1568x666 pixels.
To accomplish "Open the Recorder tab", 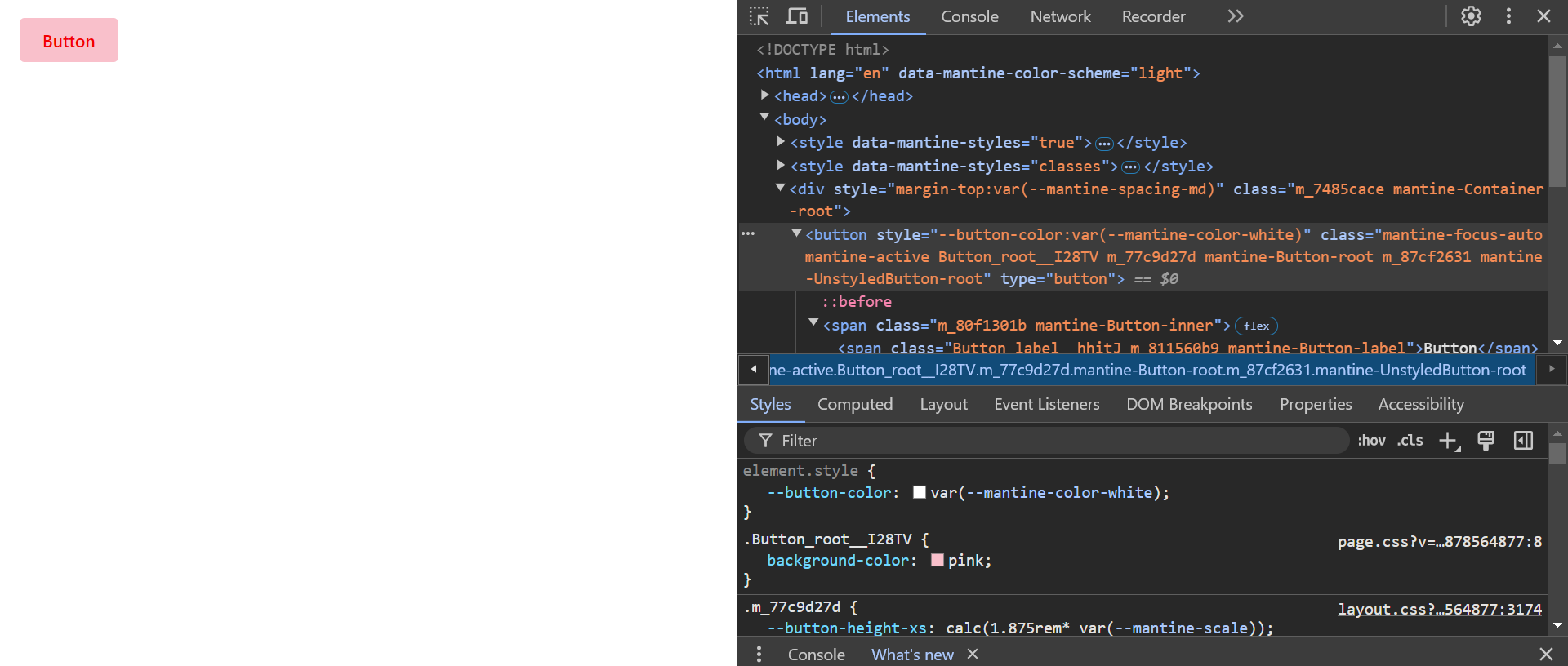I will pyautogui.click(x=1153, y=16).
